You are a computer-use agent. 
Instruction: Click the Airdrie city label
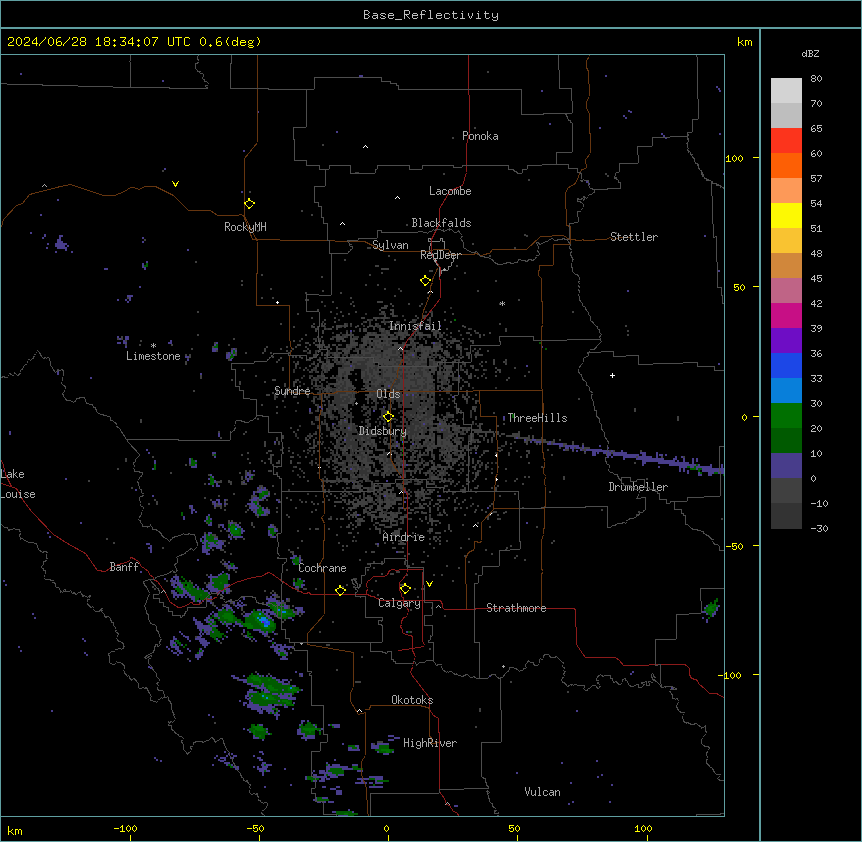pos(404,537)
